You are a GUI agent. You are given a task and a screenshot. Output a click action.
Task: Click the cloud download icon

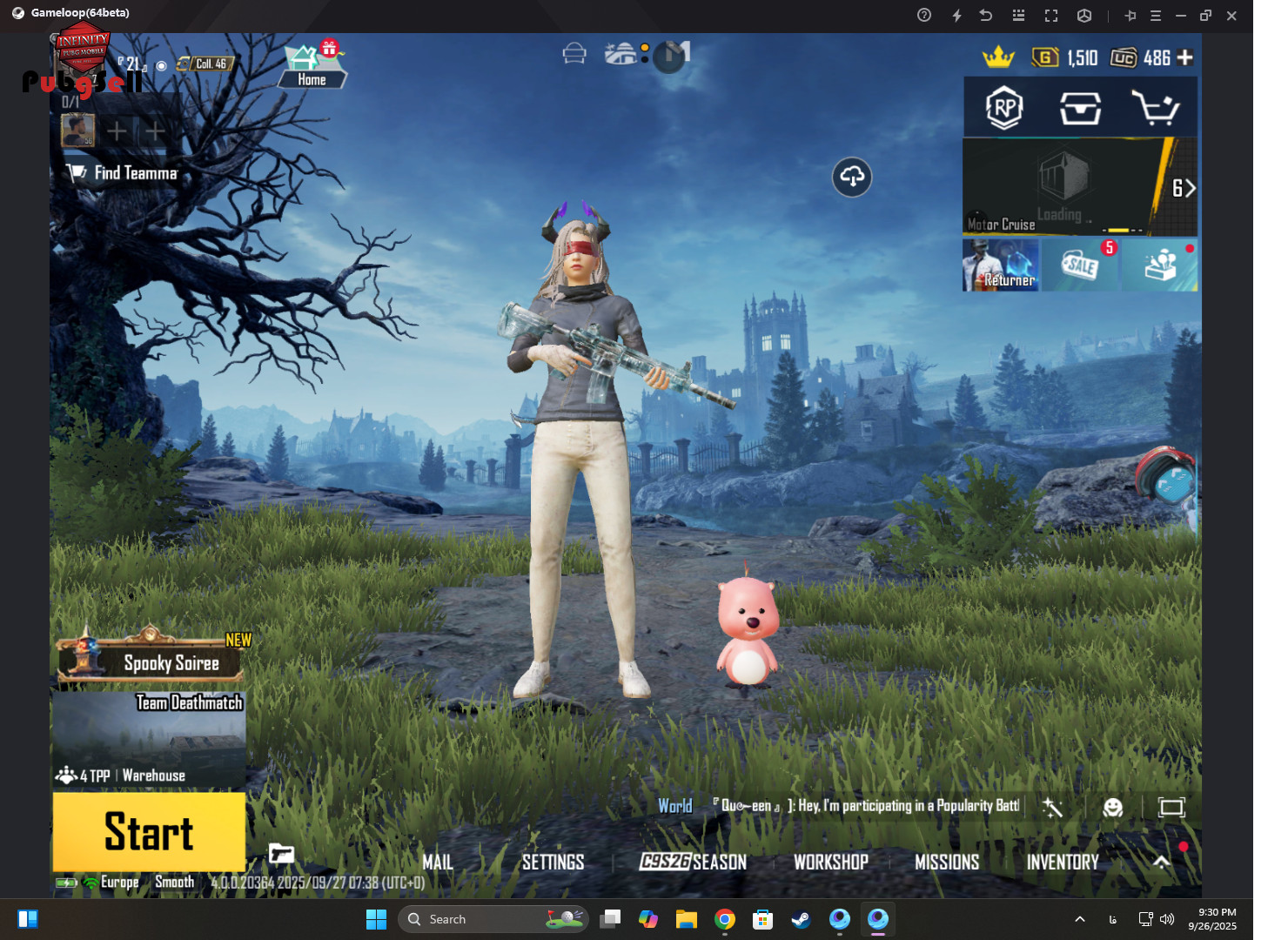coord(851,177)
